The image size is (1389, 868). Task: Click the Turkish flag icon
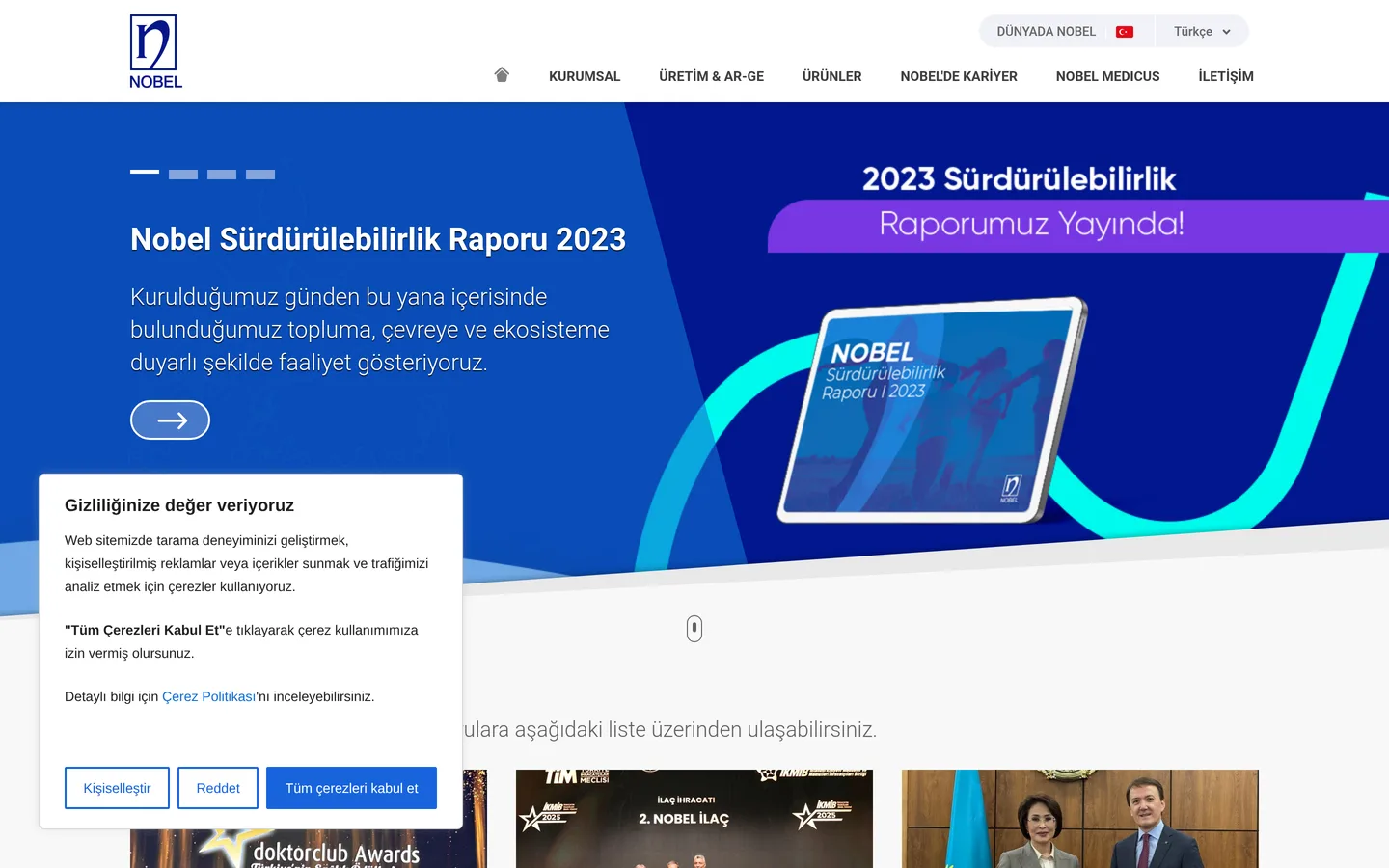click(x=1125, y=32)
